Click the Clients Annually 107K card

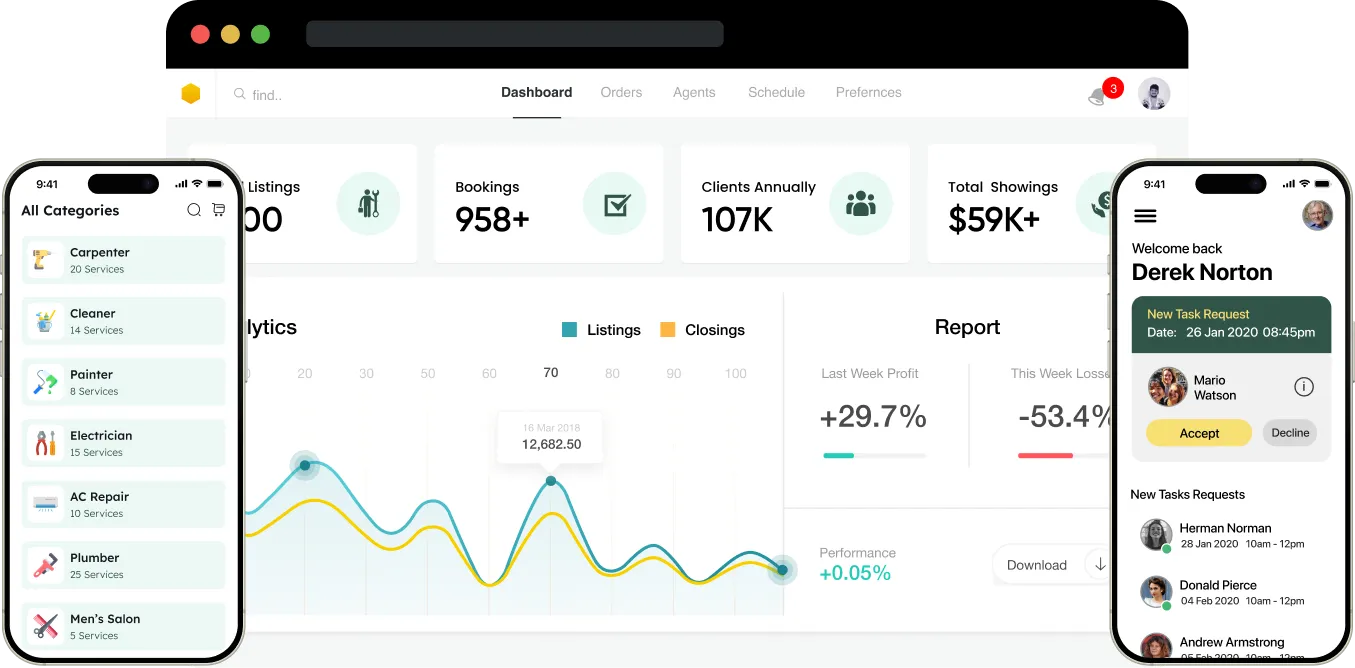[x=796, y=204]
